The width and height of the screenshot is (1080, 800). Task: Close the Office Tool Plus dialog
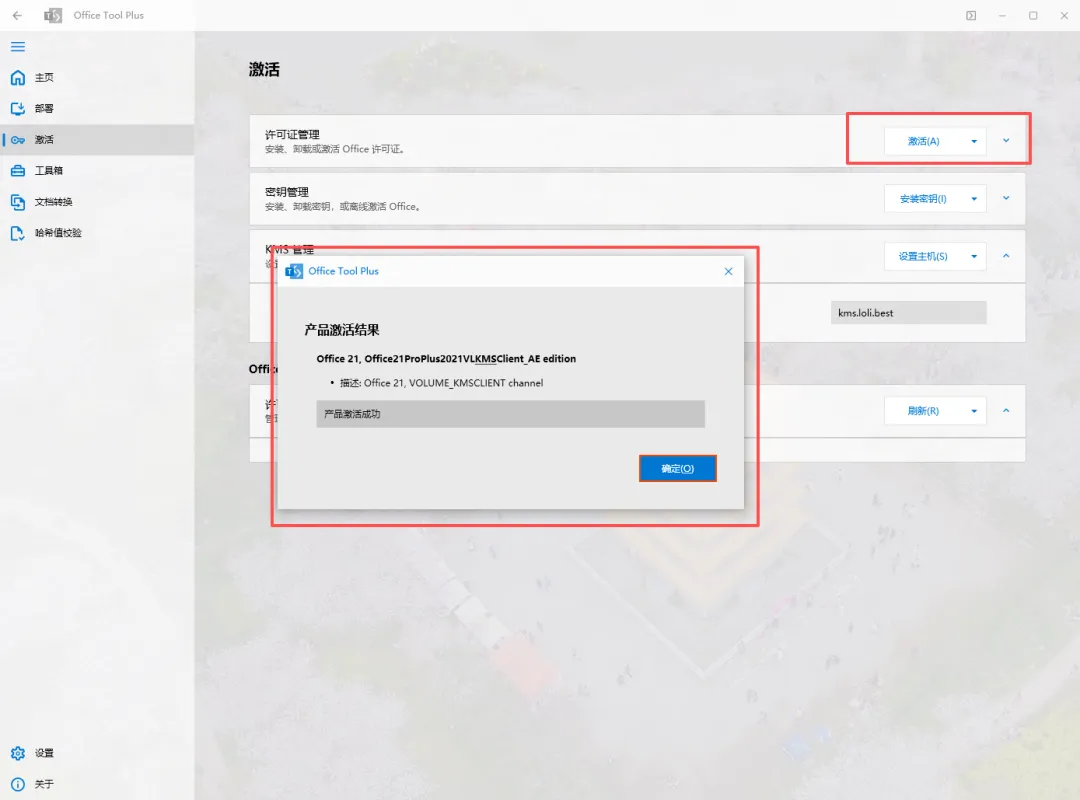(728, 271)
